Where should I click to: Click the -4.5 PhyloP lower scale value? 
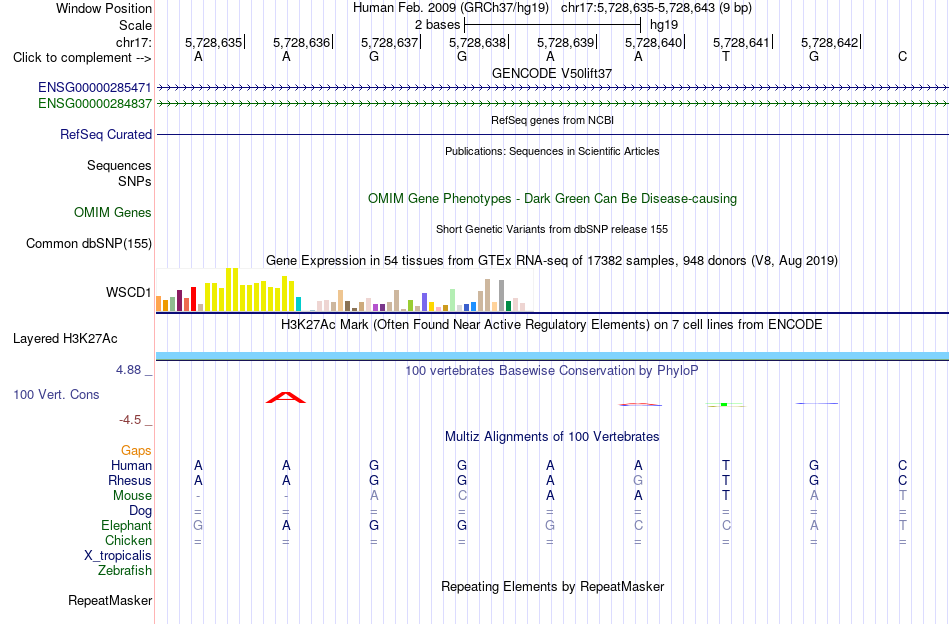pos(130,420)
